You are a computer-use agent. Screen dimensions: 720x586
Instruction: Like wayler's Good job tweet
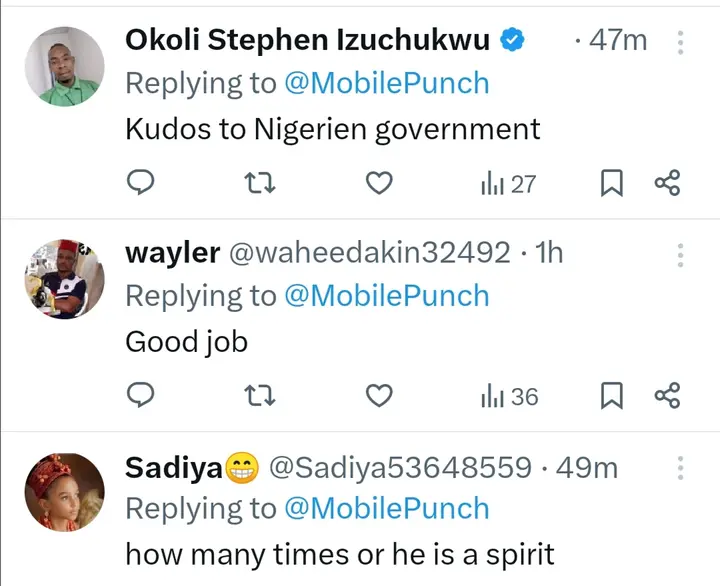click(x=378, y=397)
